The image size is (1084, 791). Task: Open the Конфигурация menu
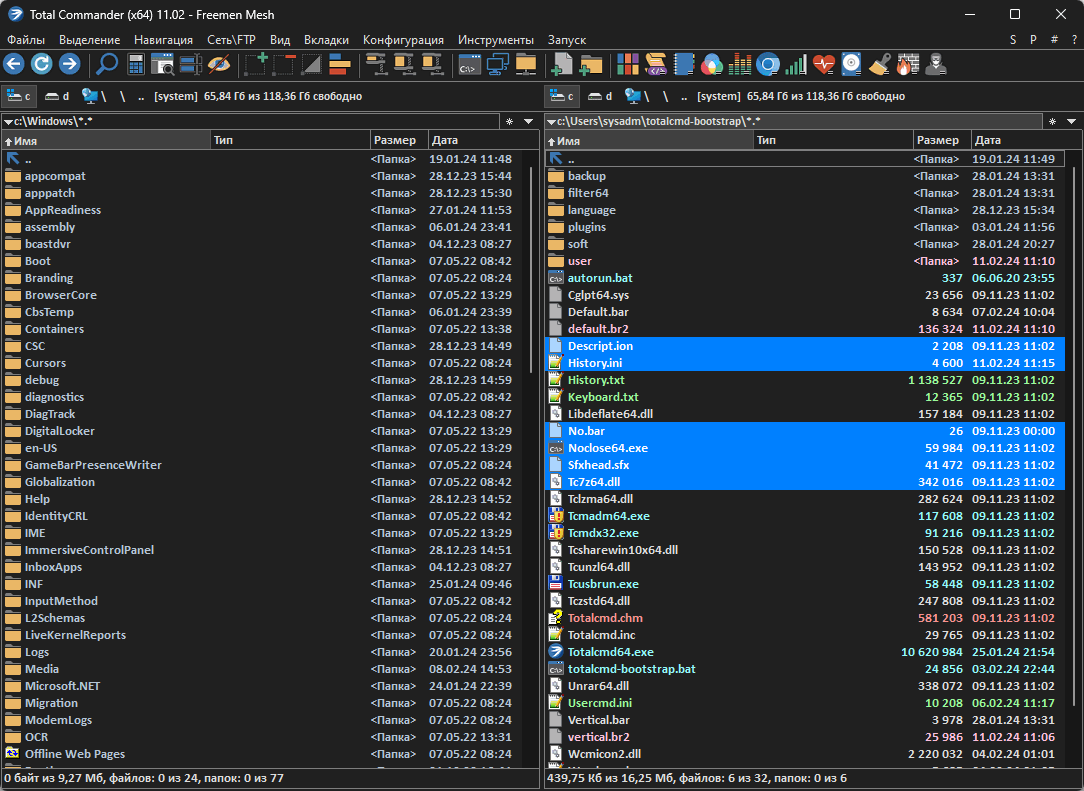[x=403, y=40]
